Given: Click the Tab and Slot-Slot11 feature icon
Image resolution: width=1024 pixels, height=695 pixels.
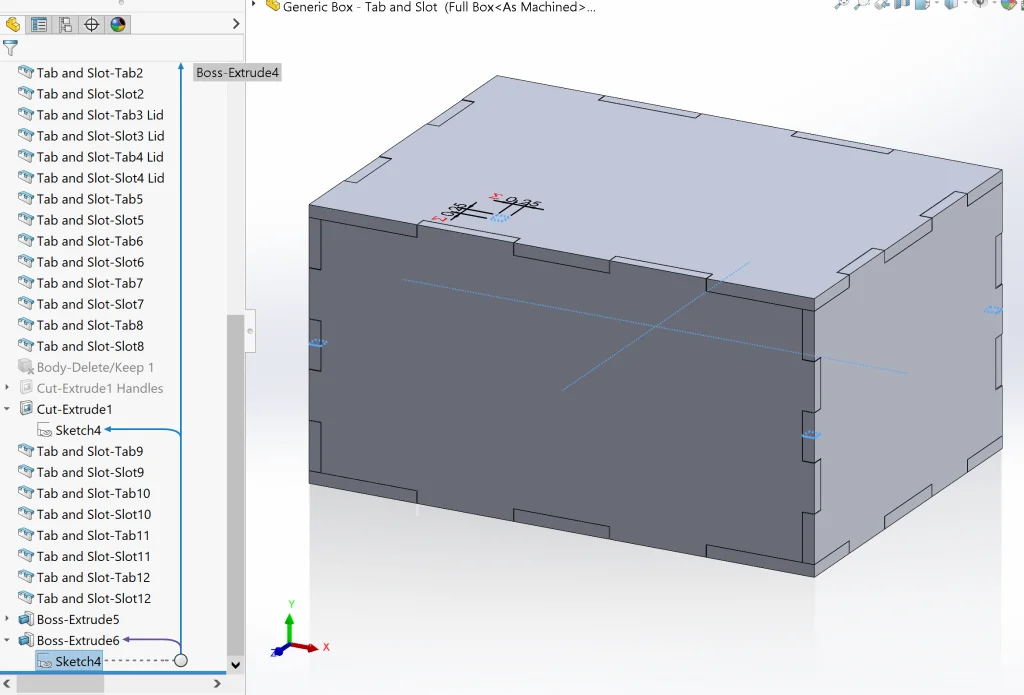Looking at the screenshot, I should tap(25, 556).
